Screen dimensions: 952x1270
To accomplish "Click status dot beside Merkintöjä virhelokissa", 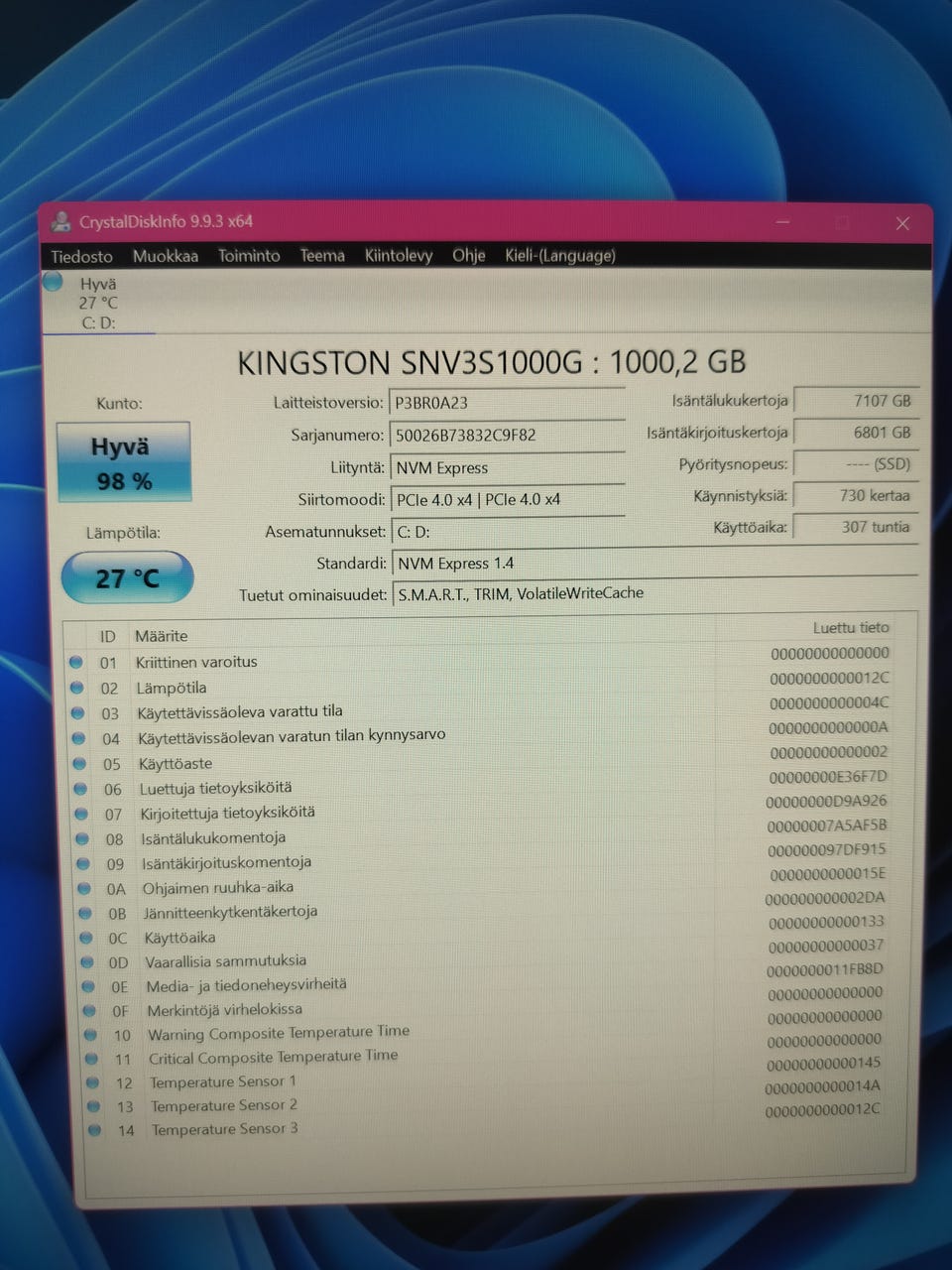I will pos(89,1010).
